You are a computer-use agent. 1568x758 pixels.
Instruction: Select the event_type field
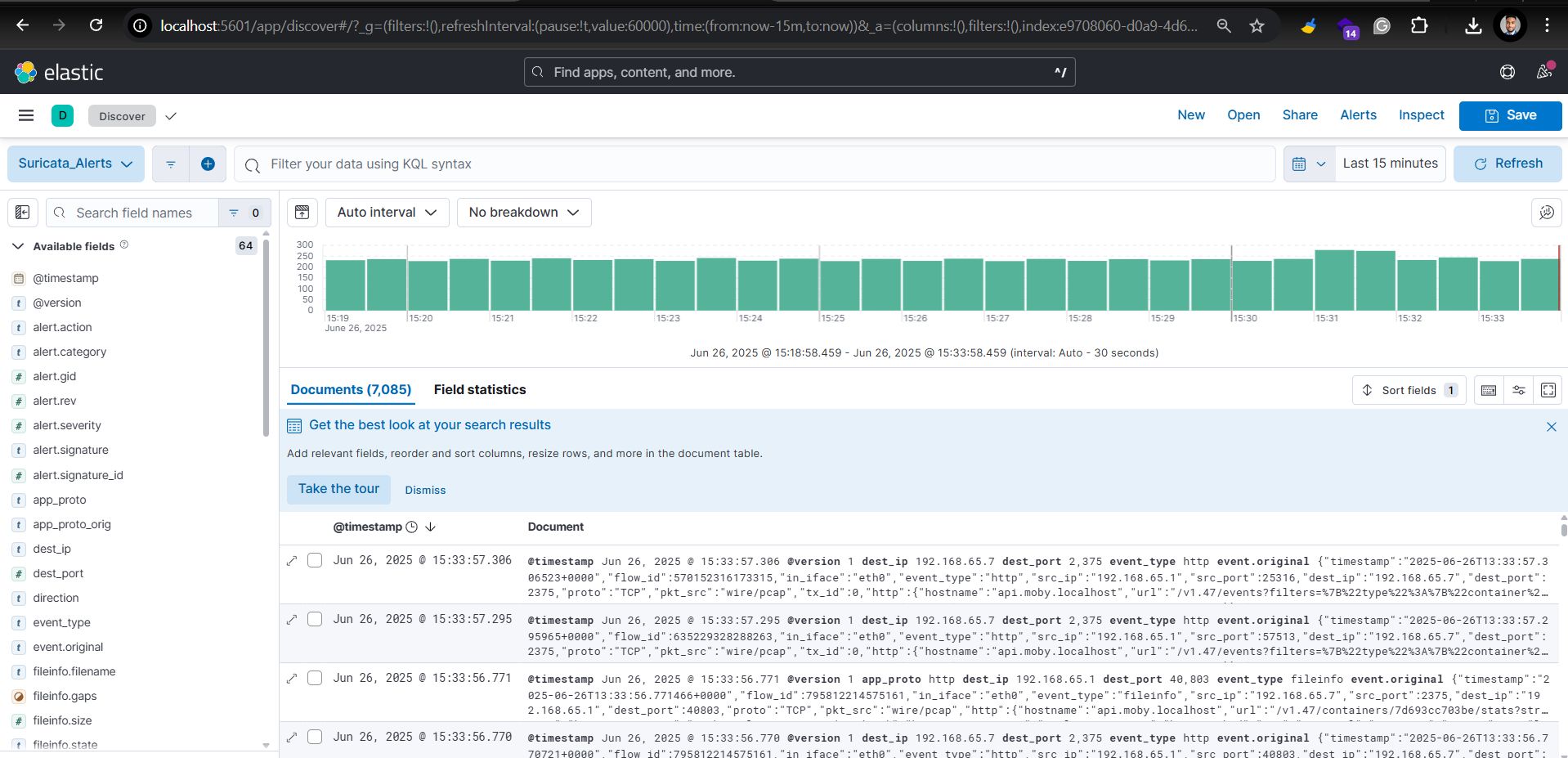coord(61,622)
